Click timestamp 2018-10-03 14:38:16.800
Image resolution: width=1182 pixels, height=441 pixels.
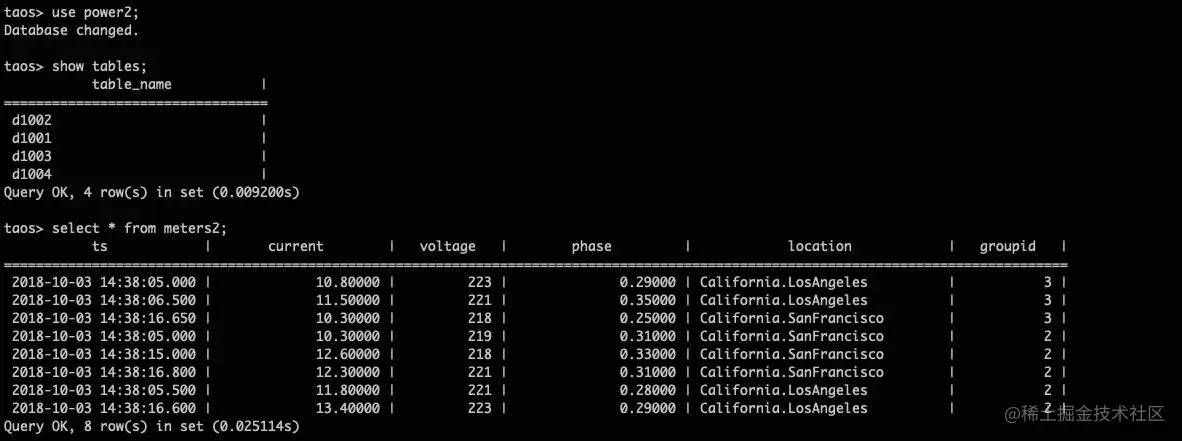[x=104, y=372]
